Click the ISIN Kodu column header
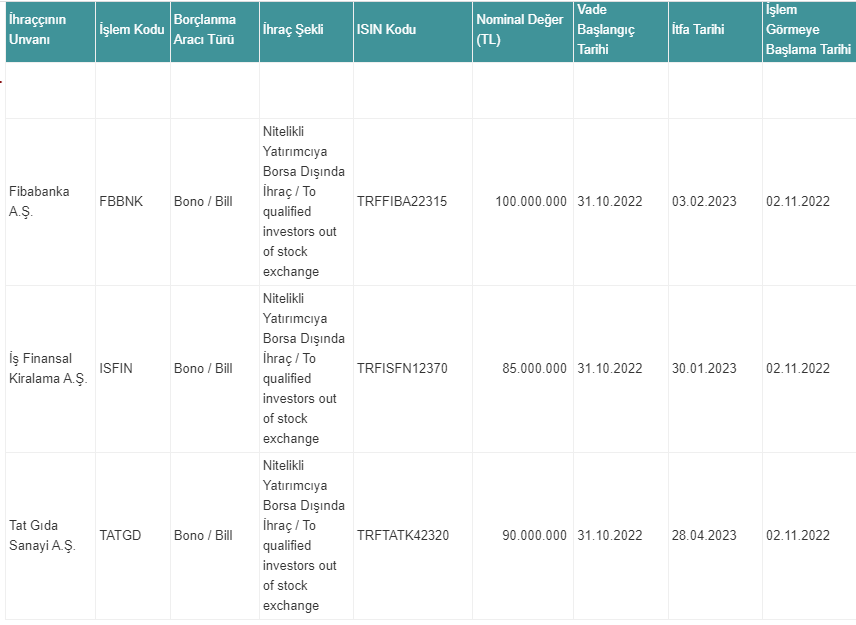Viewport: 856px width, 625px height. pos(413,31)
